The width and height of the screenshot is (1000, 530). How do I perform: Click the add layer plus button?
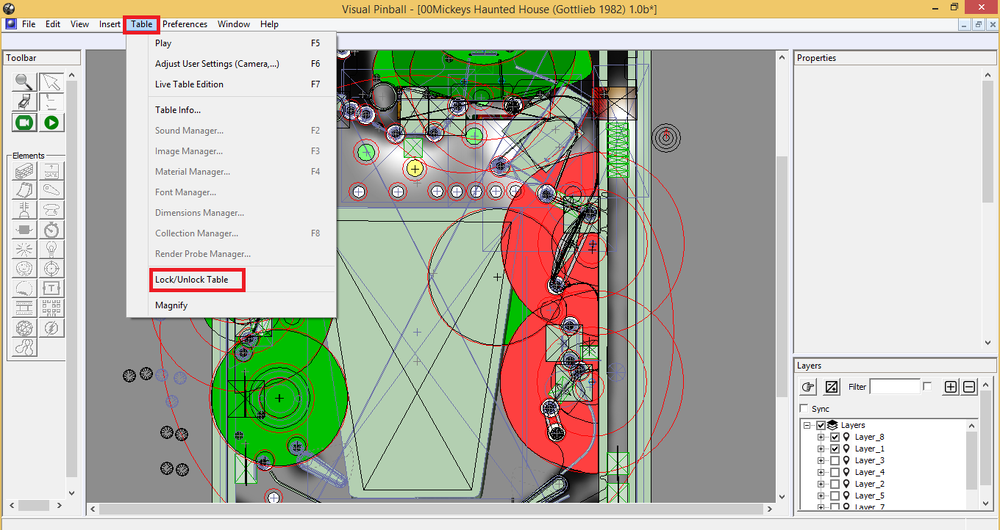click(x=950, y=386)
